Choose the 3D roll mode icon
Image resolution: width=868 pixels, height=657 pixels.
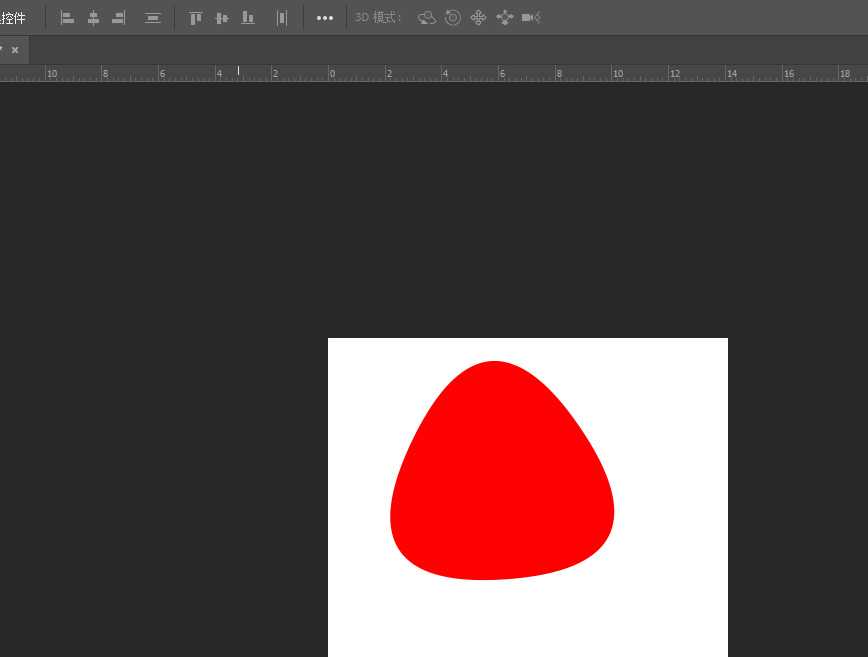[x=453, y=18]
